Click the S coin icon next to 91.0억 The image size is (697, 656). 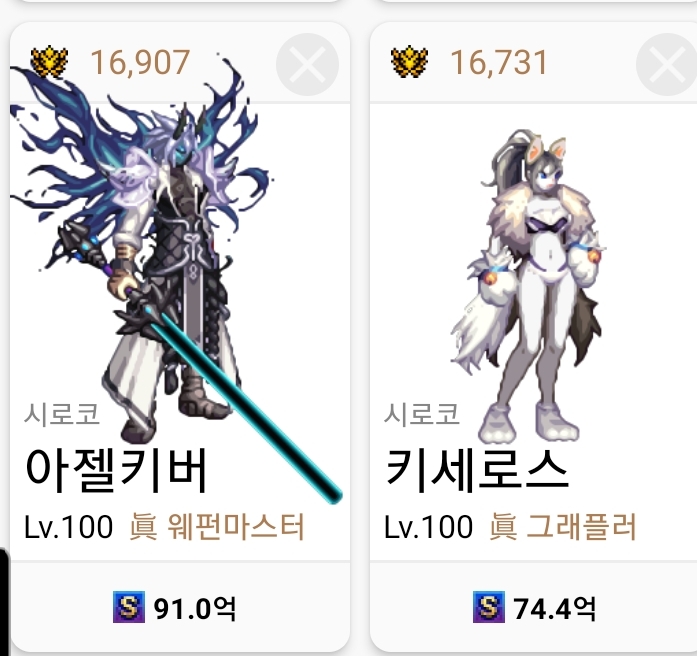click(128, 607)
